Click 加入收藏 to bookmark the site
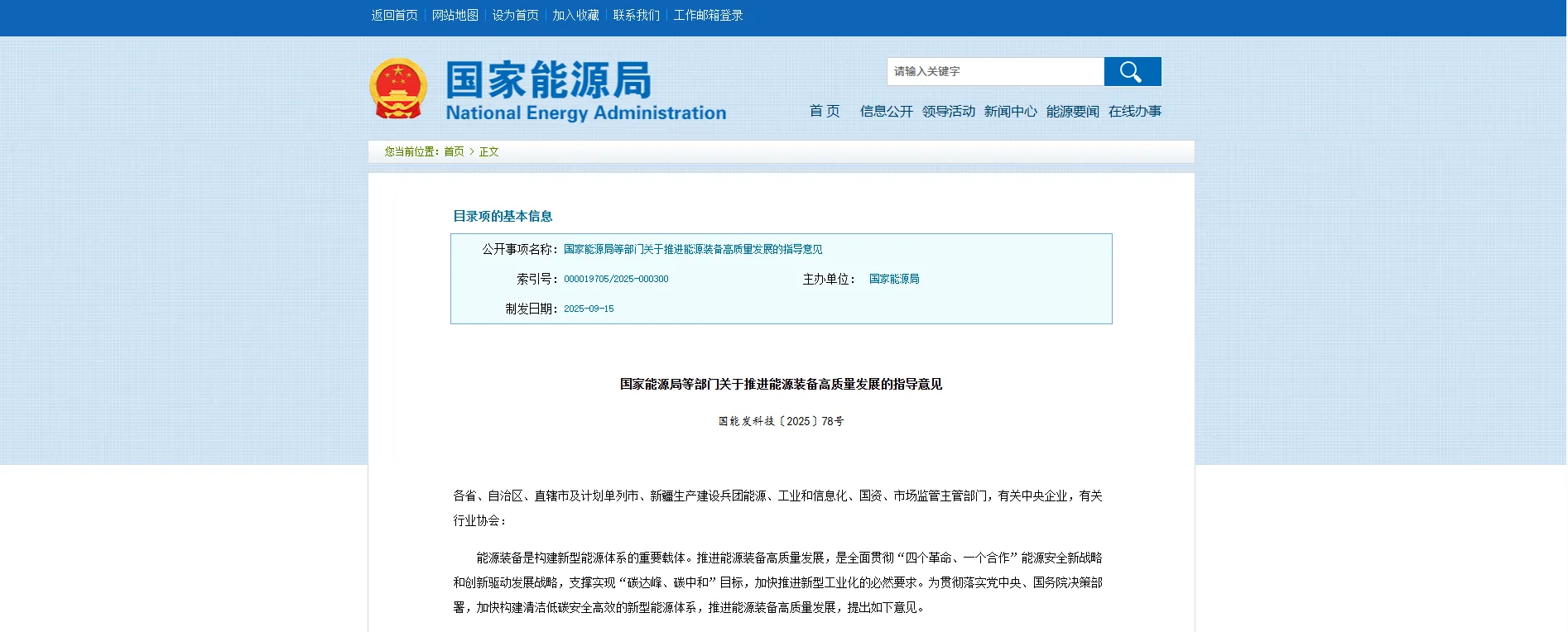 pyautogui.click(x=575, y=16)
